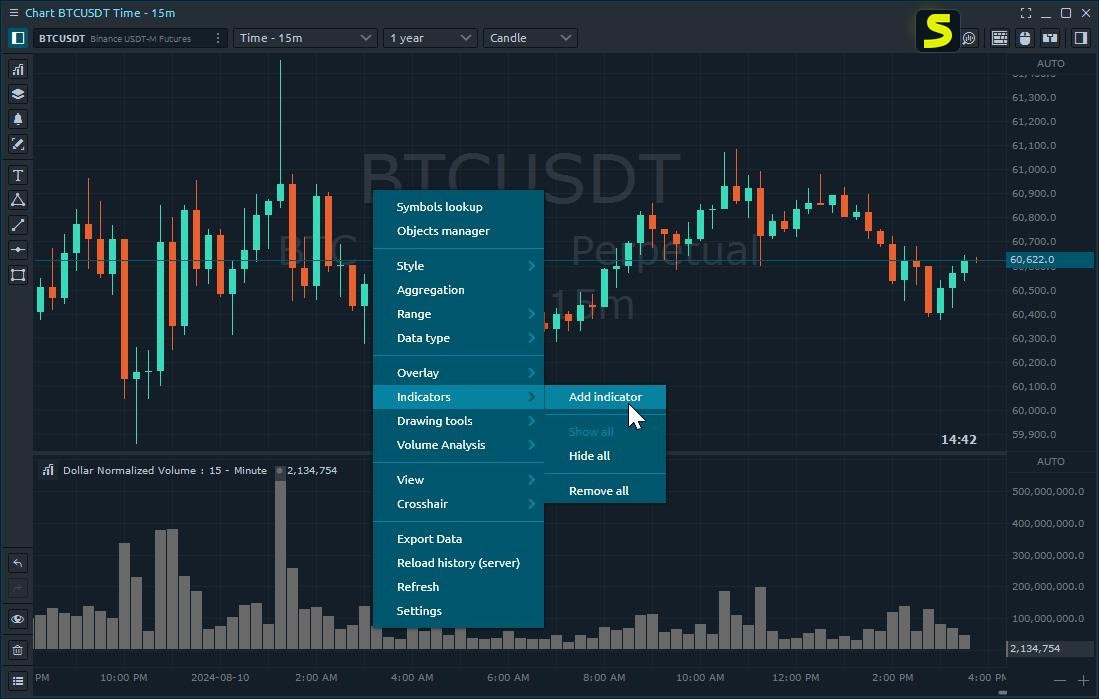Click Dollar Normalized Volume indicator icon
Viewport: 1099px width, 699px height.
pyautogui.click(x=48, y=470)
